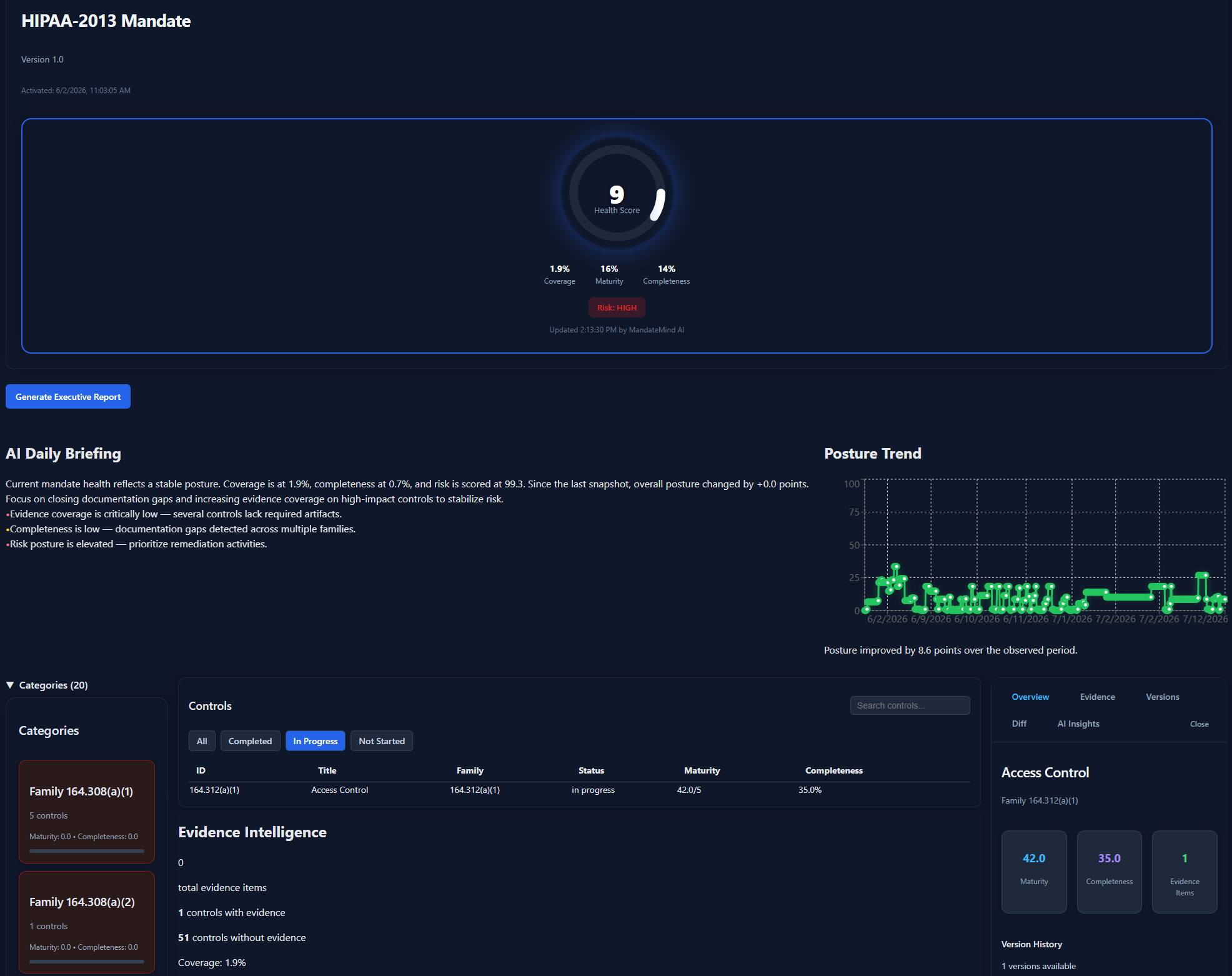The width and height of the screenshot is (1232, 976).
Task: Click Generate Executive Report button
Action: [x=68, y=397]
